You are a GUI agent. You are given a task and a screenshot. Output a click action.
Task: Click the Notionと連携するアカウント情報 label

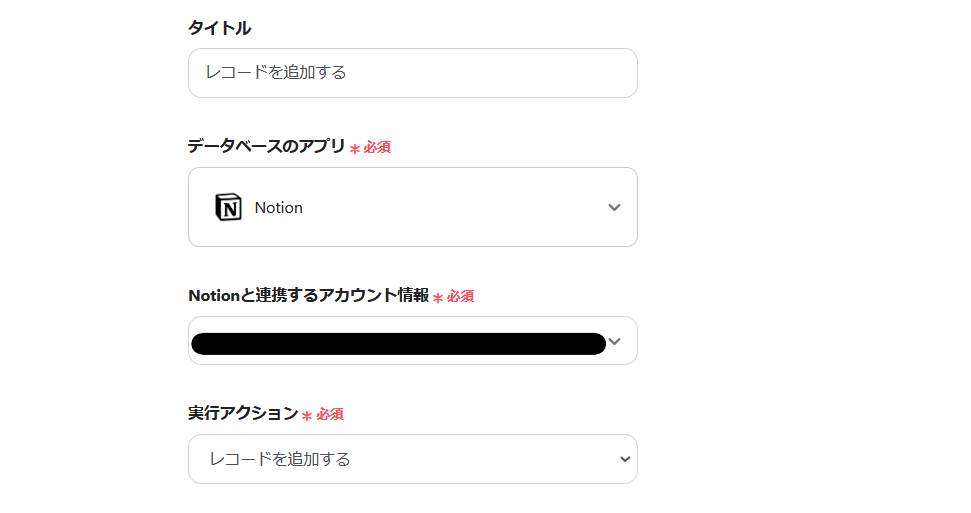pos(308,295)
